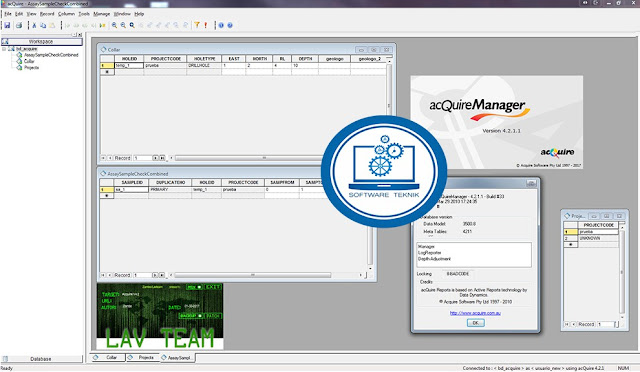Click HOLETYPE column header in Collar
This screenshot has height=372, width=640.
(x=204, y=59)
